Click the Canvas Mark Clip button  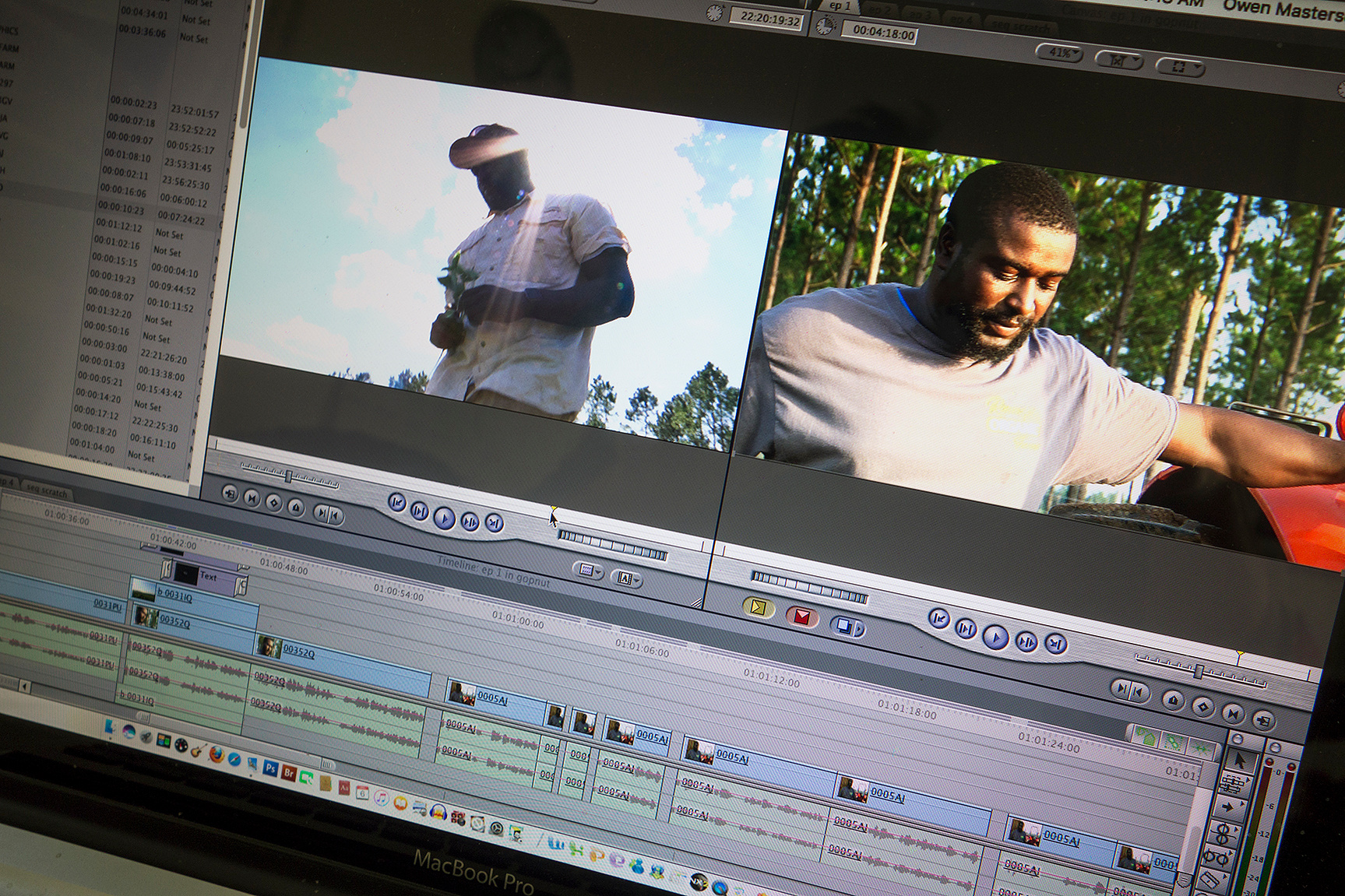click(x=1234, y=712)
